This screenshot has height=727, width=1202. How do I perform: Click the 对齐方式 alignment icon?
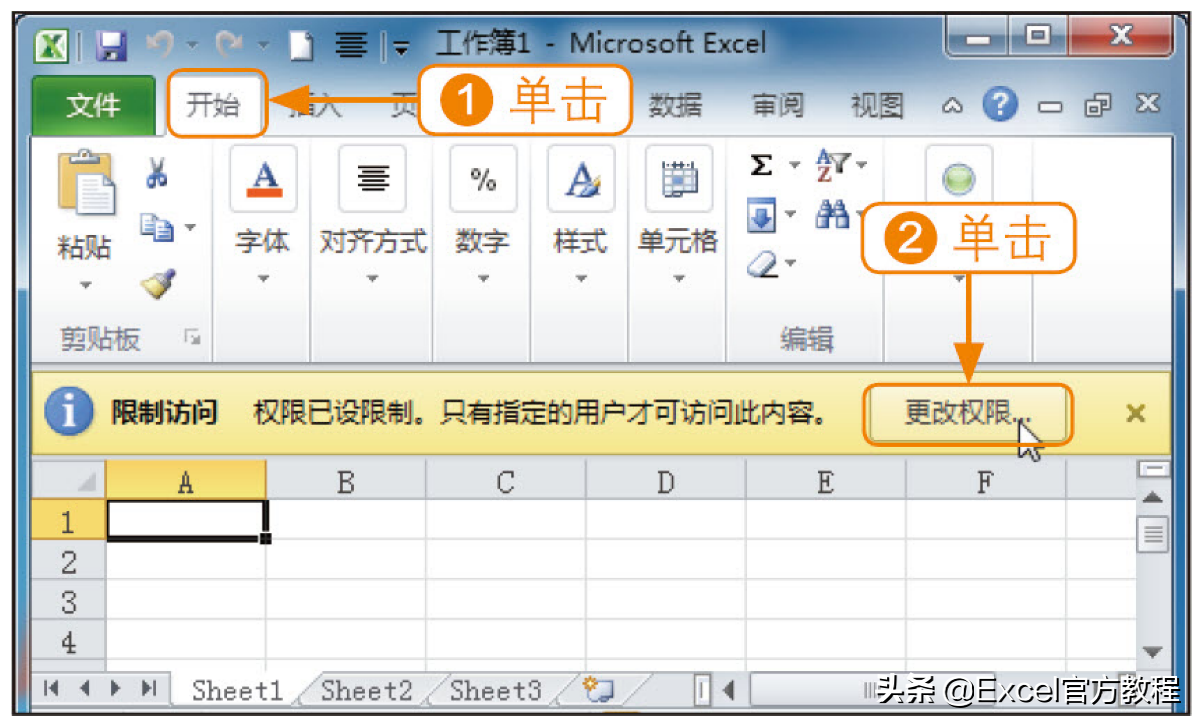coord(373,179)
